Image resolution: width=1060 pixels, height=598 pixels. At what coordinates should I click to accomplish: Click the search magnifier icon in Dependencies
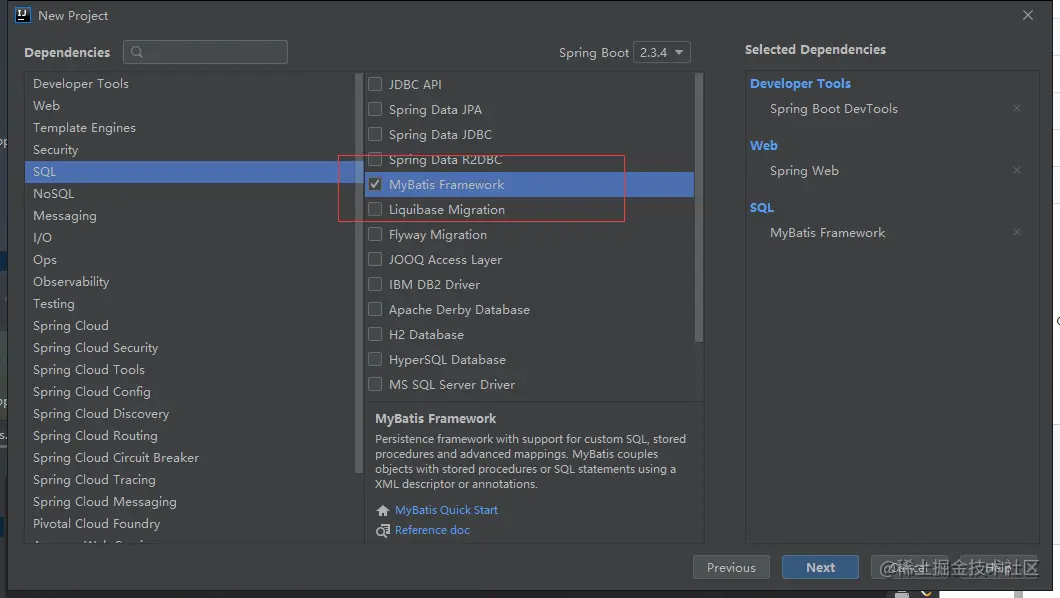pos(137,52)
